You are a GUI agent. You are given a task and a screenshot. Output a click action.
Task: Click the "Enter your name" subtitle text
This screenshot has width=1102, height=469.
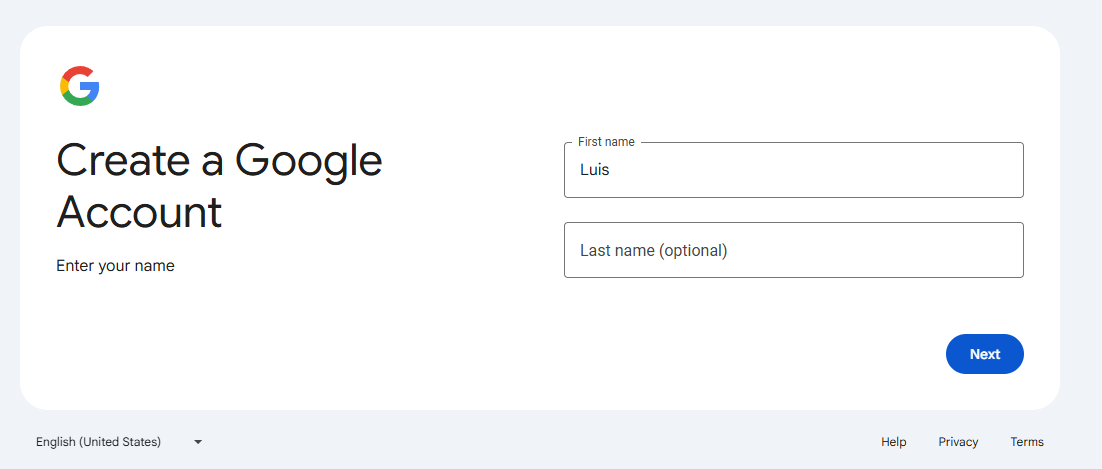[115, 266]
